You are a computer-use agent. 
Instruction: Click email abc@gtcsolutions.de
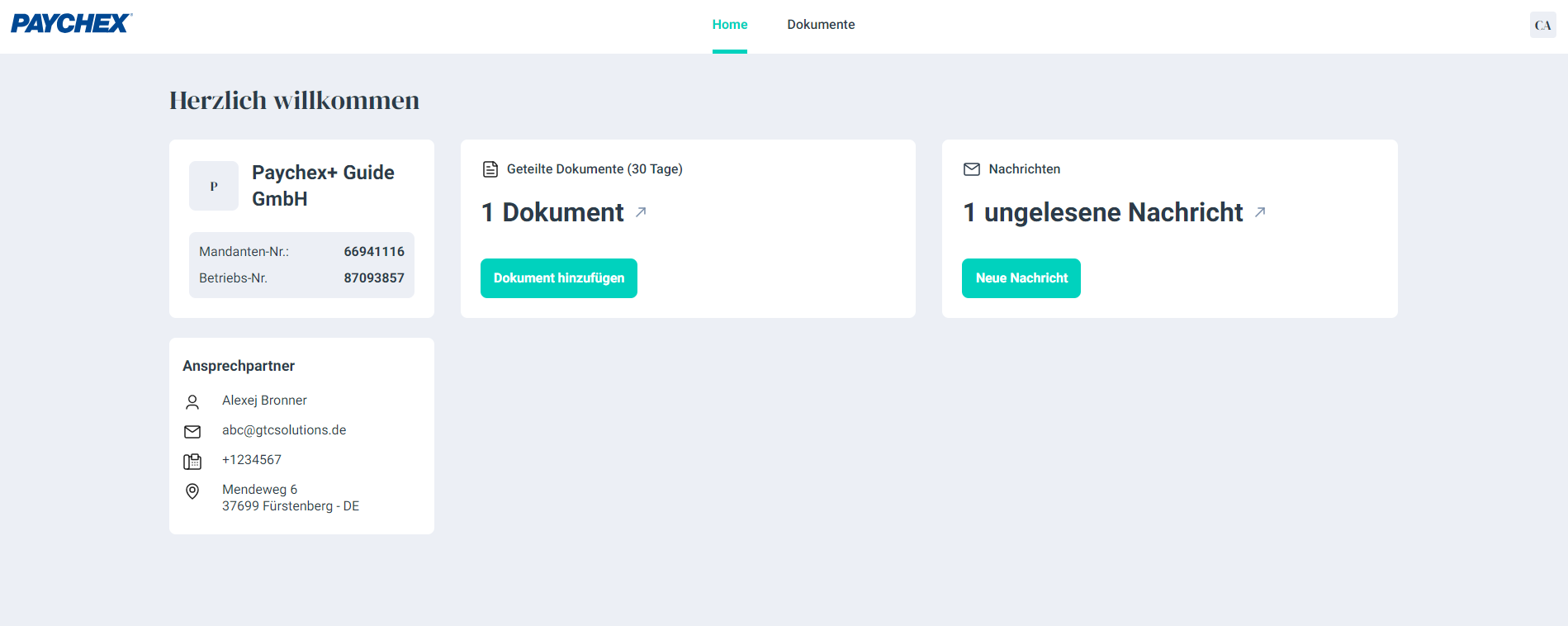[x=284, y=430]
